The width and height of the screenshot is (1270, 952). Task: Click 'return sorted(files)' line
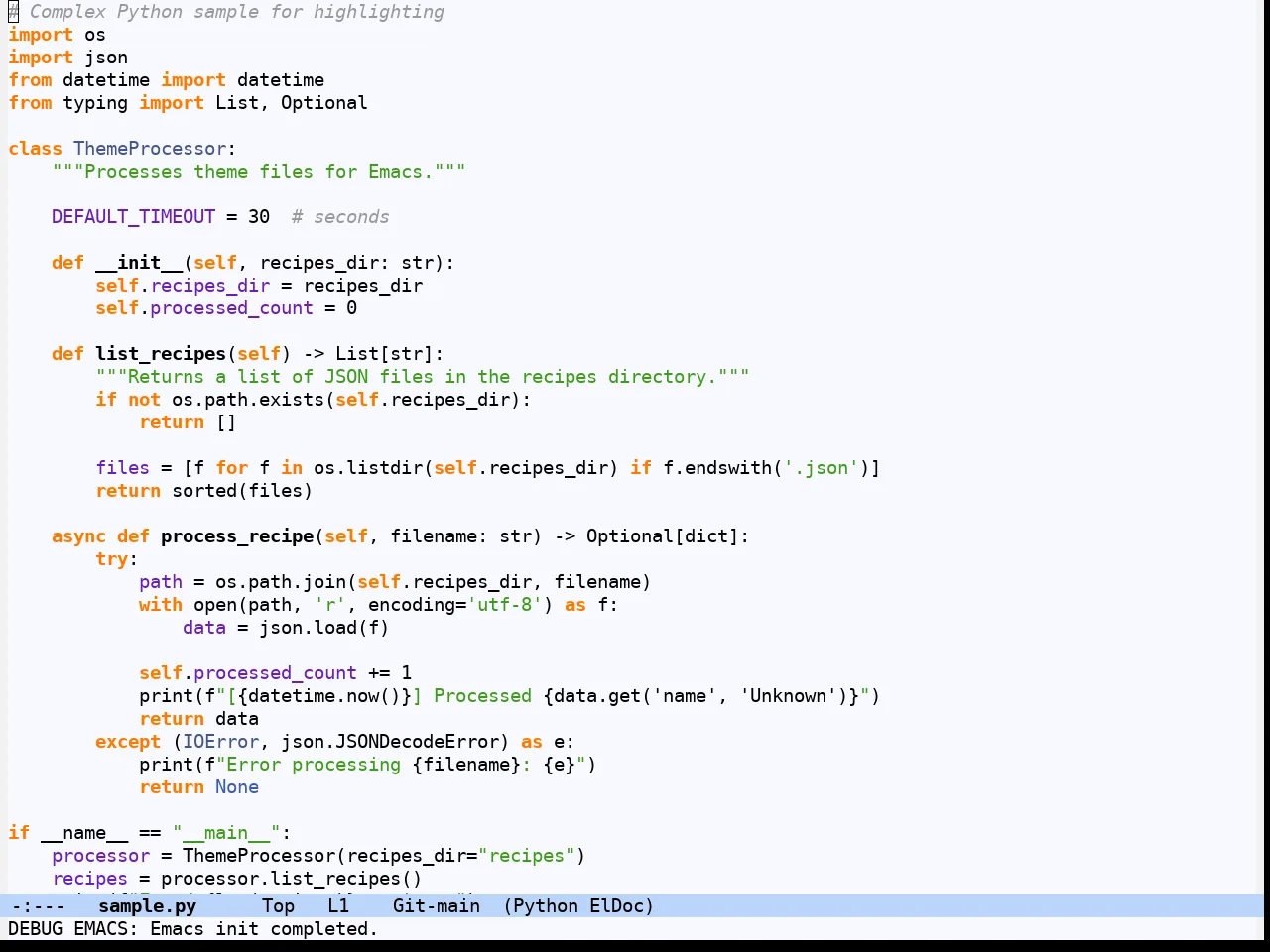(204, 491)
